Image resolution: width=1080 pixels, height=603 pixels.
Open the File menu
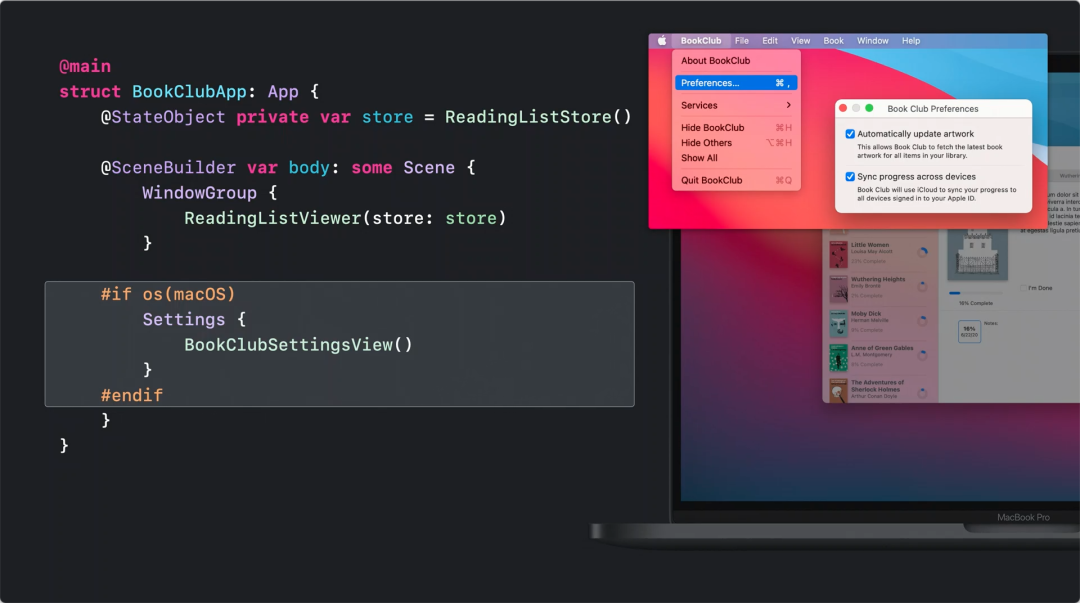click(741, 41)
